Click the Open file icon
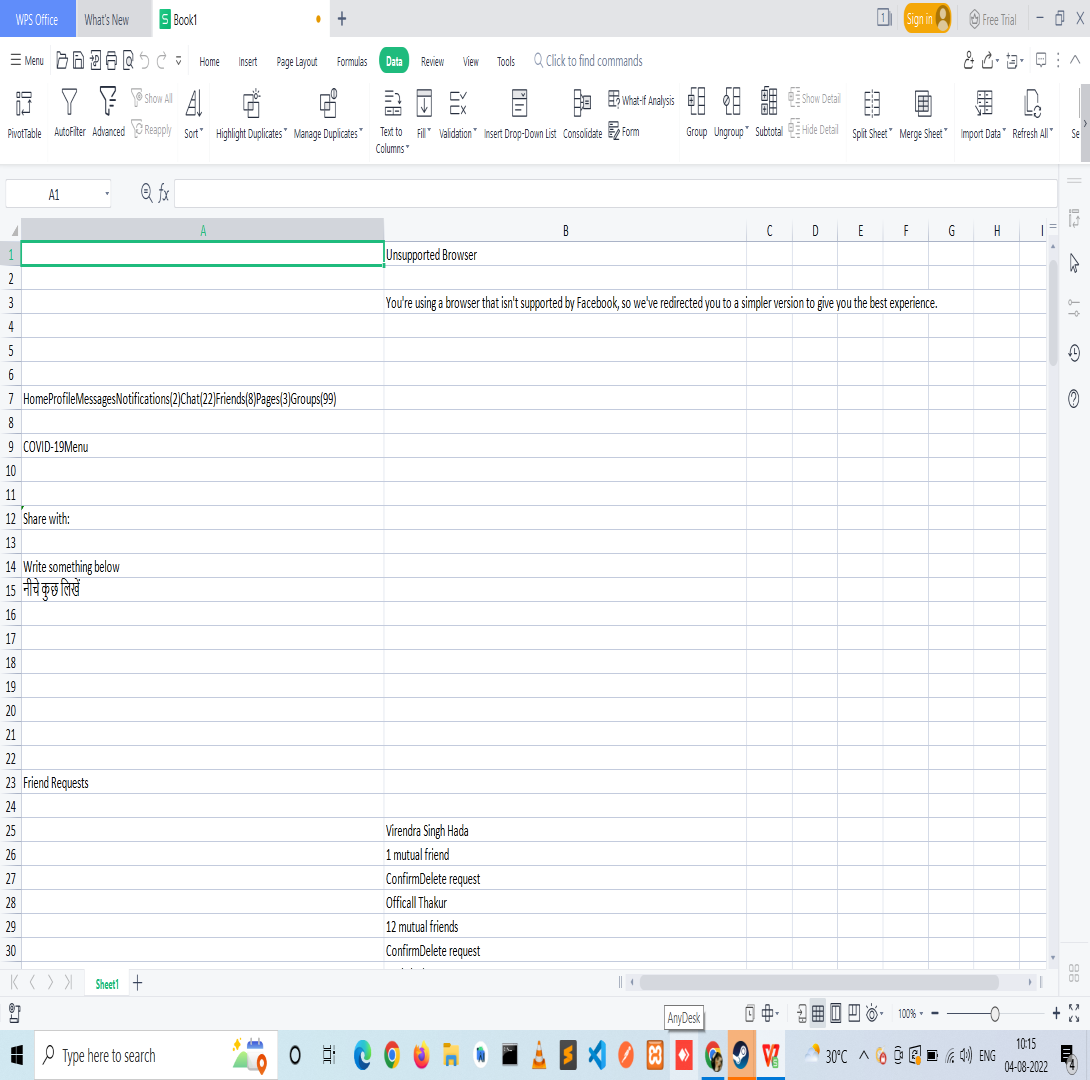1090x1080 pixels. (x=62, y=60)
